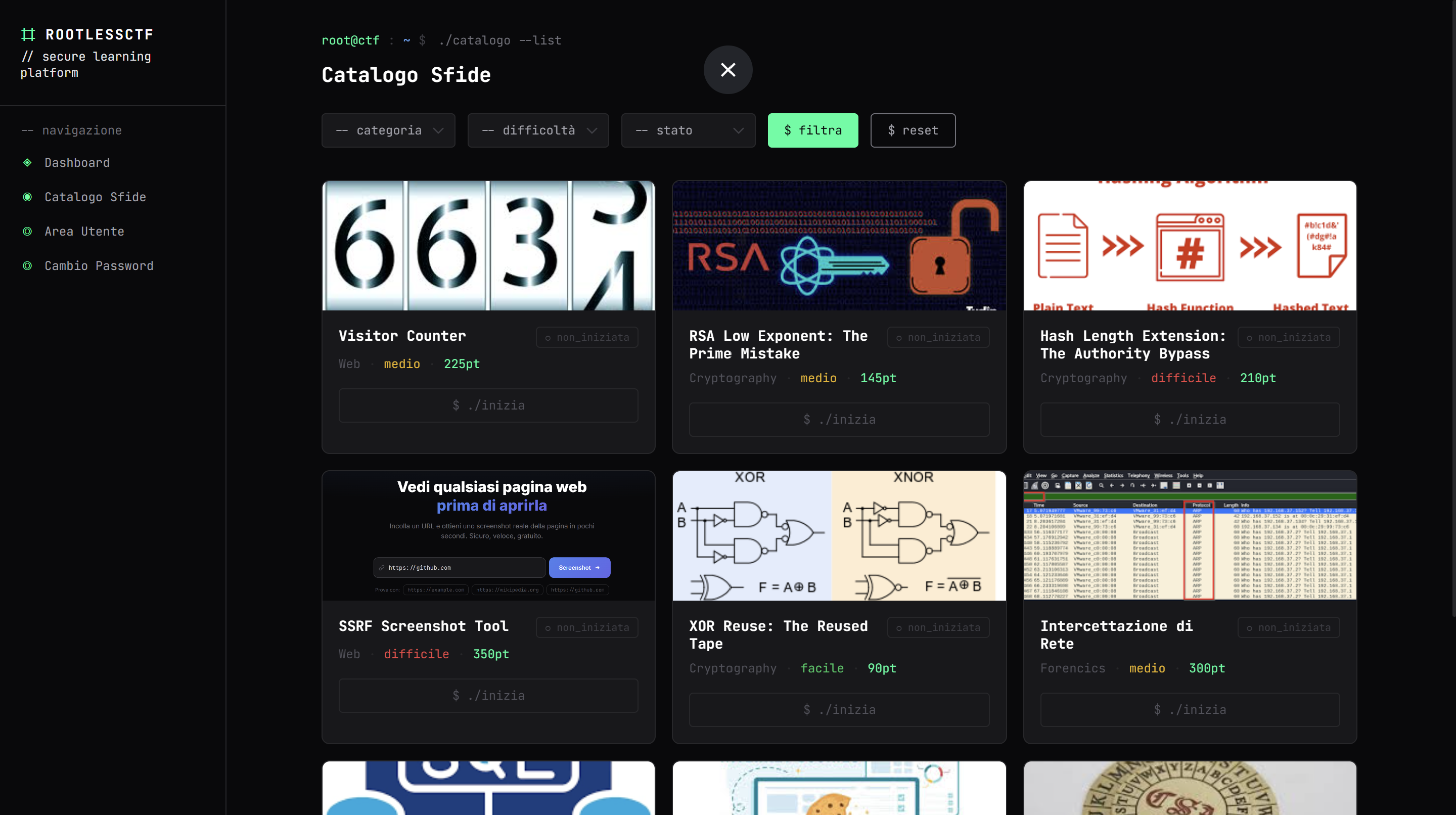
Task: Click the Catalogo Sfide circle icon
Action: coord(27,197)
